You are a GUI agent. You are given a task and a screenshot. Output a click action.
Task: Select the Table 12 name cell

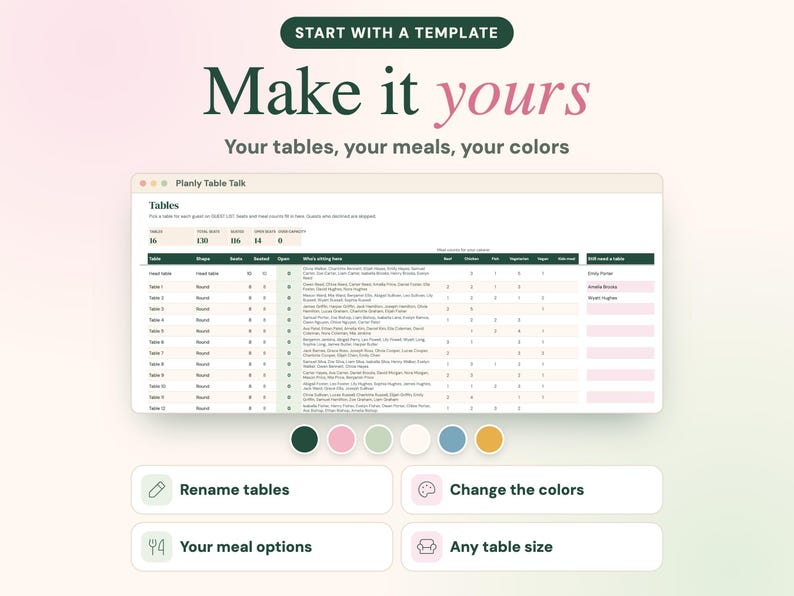[157, 408]
